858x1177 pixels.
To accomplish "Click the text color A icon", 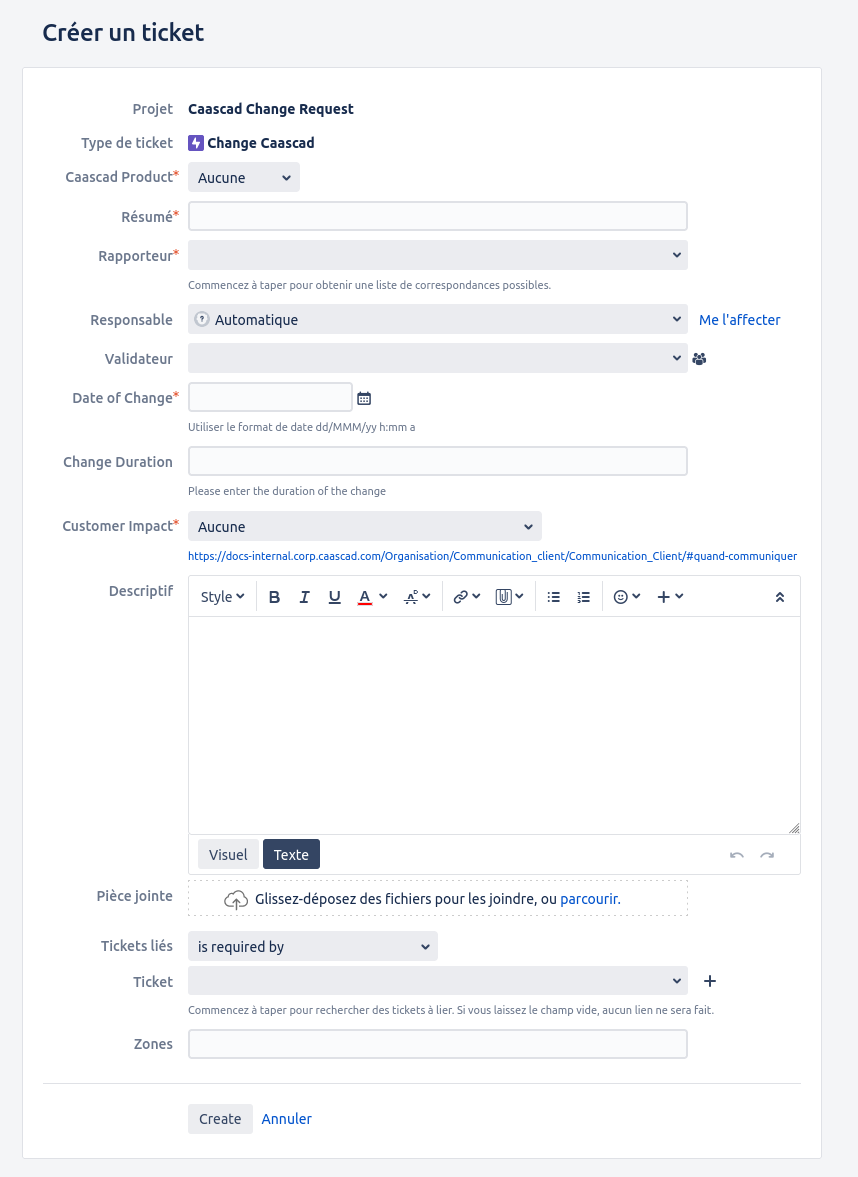I will tap(365, 597).
